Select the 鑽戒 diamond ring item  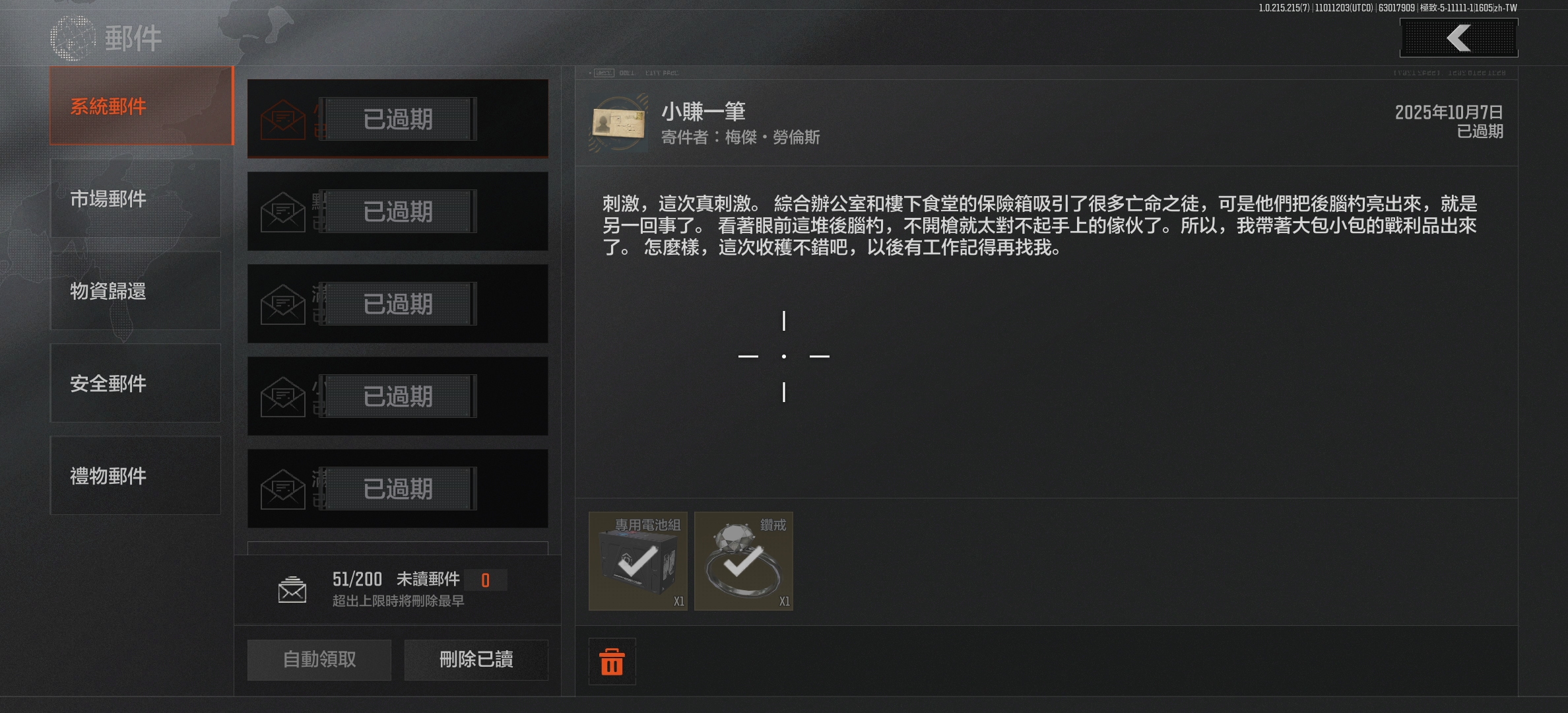pos(744,561)
